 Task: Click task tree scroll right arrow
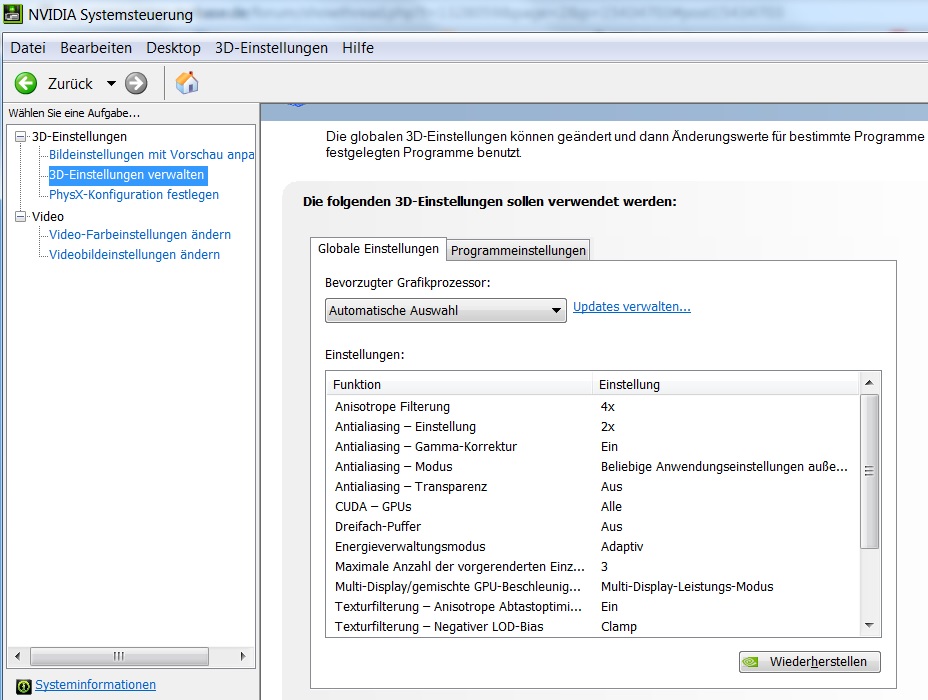pos(243,656)
